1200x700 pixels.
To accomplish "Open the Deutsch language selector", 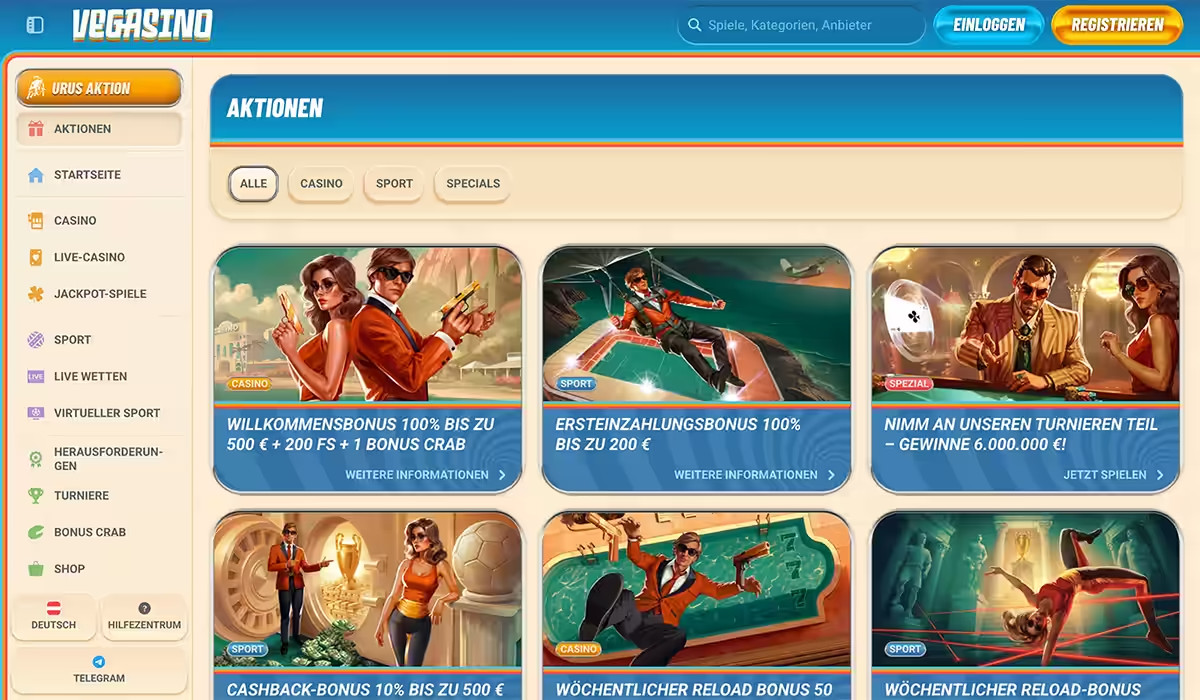I will 54,616.
